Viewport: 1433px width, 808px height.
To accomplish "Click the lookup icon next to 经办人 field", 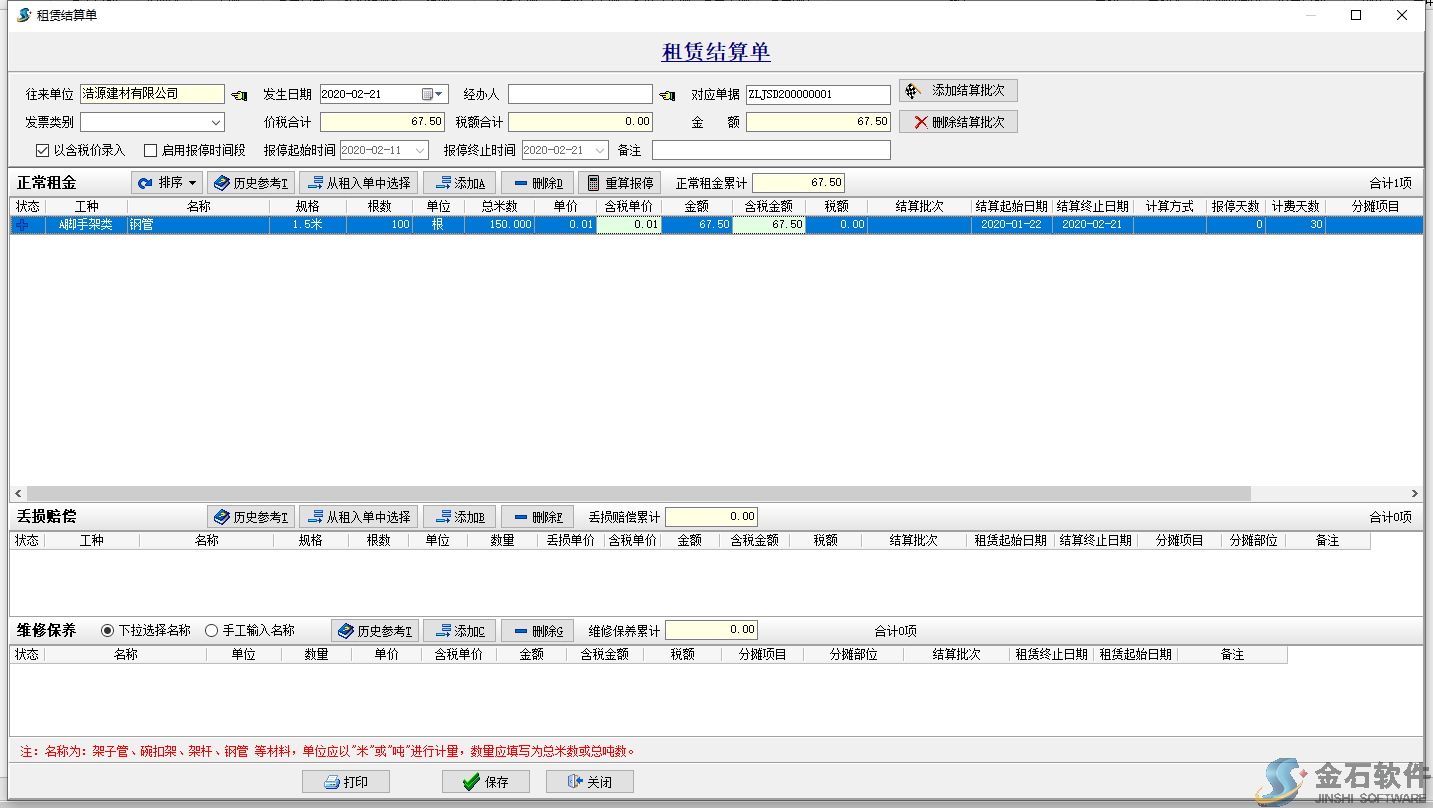I will 669,93.
